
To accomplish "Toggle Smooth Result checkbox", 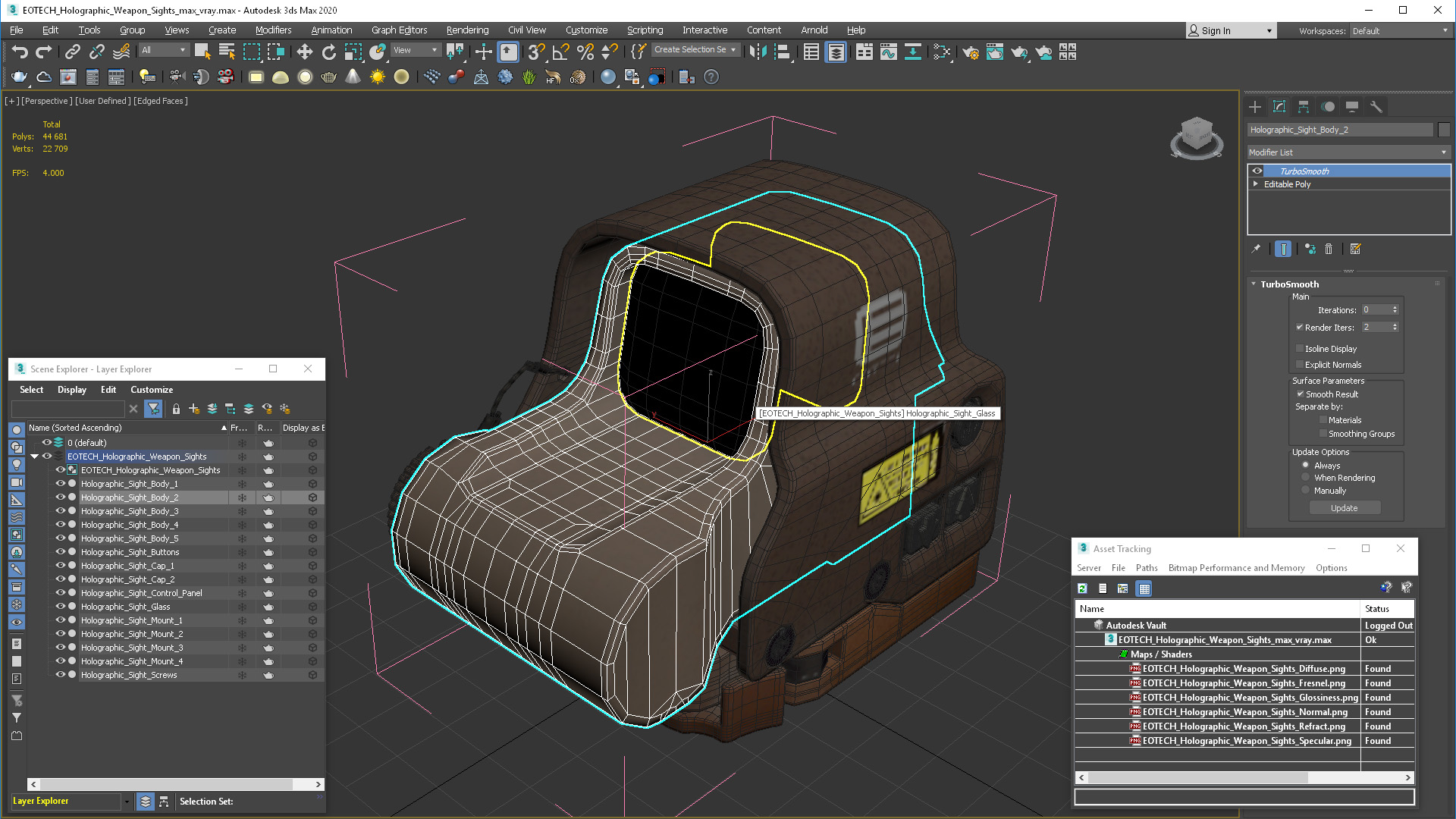I will tap(1300, 394).
